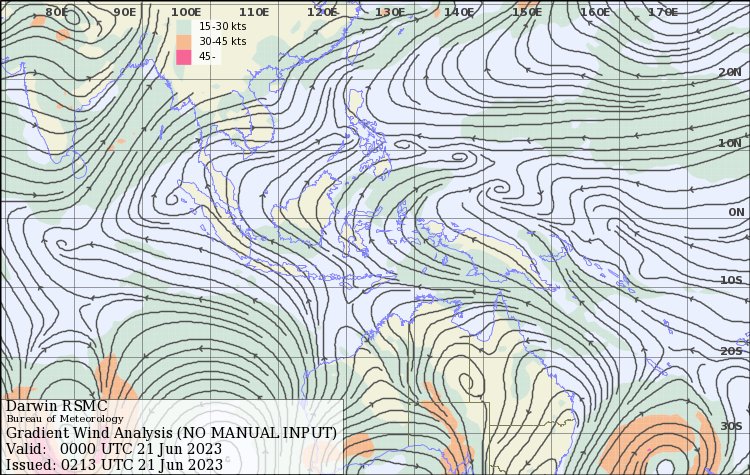This screenshot has width=750, height=475.
Task: Click the 30-45 kts orange legend swatch
Action: (183, 41)
